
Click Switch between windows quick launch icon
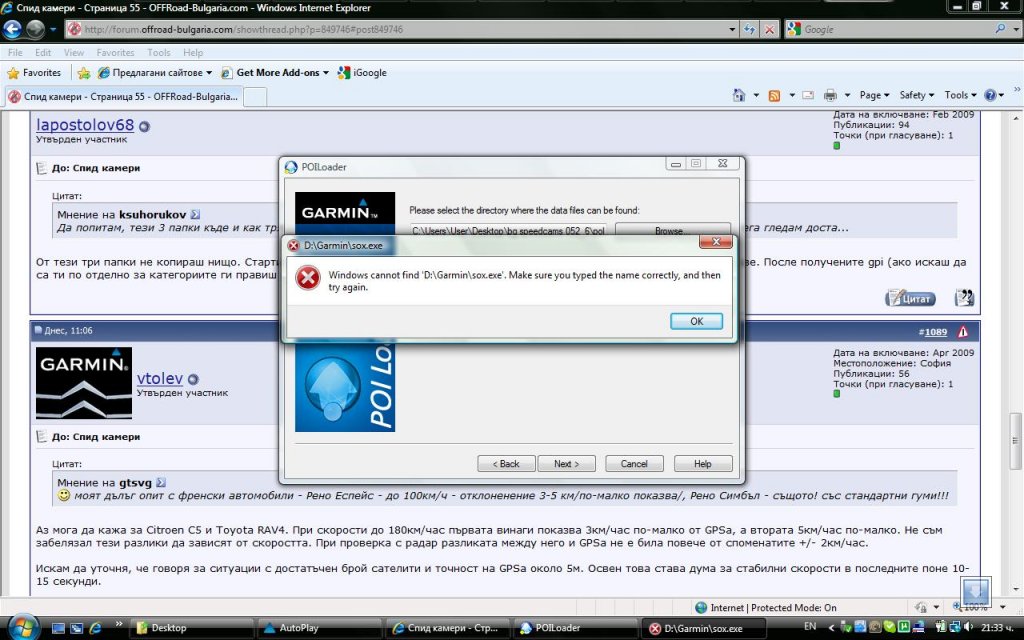point(76,628)
